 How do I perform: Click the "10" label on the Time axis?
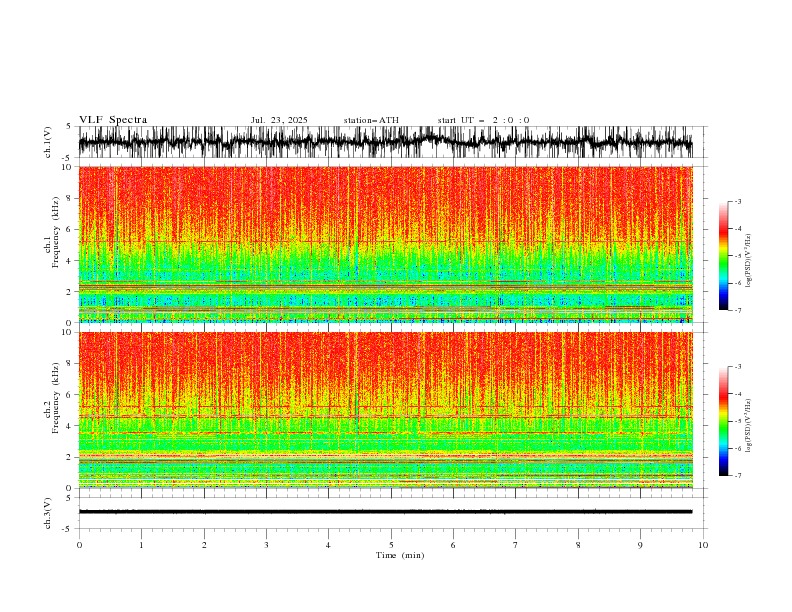[x=703, y=545]
